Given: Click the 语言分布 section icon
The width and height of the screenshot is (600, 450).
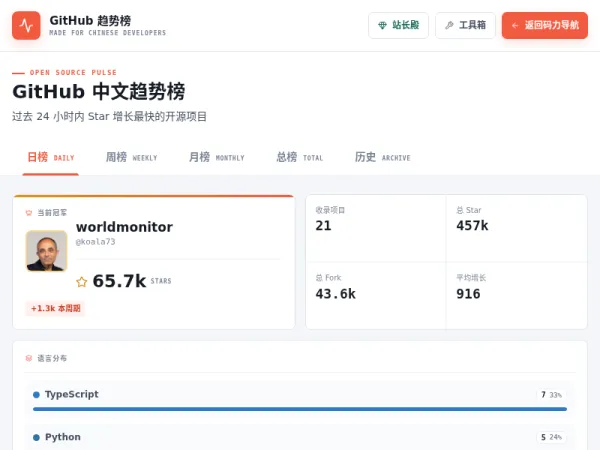Looking at the screenshot, I should [x=29, y=359].
